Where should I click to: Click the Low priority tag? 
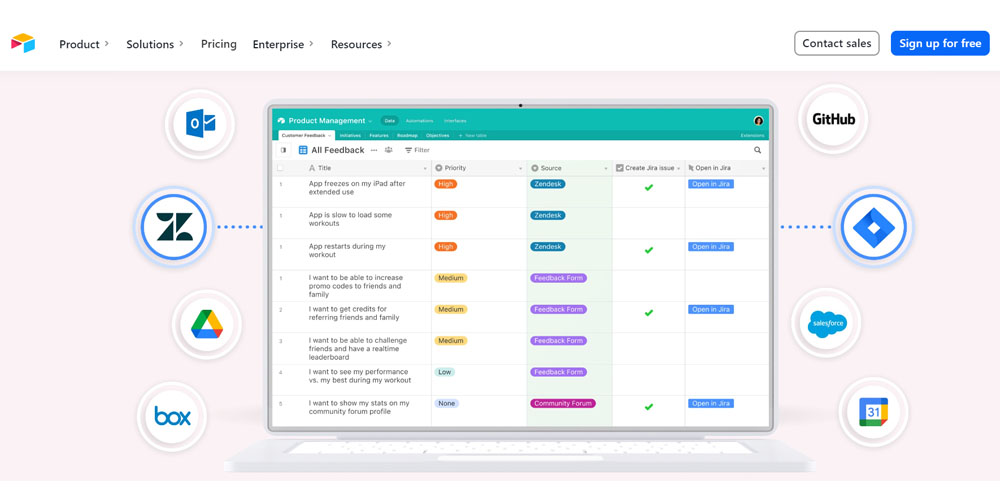click(445, 372)
